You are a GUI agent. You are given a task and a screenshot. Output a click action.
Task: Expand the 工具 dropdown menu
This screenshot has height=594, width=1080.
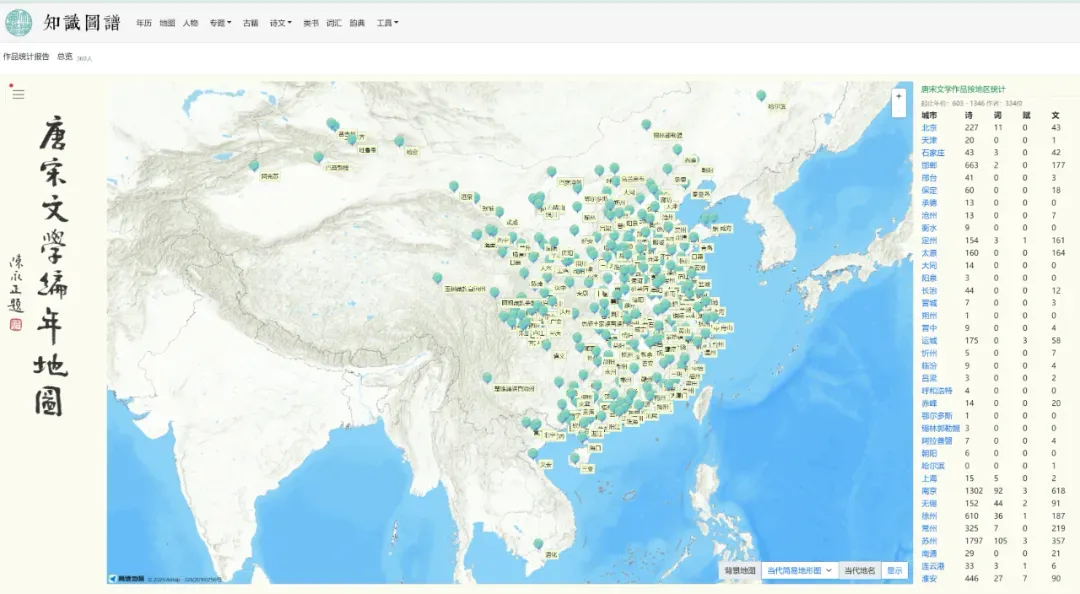(387, 23)
